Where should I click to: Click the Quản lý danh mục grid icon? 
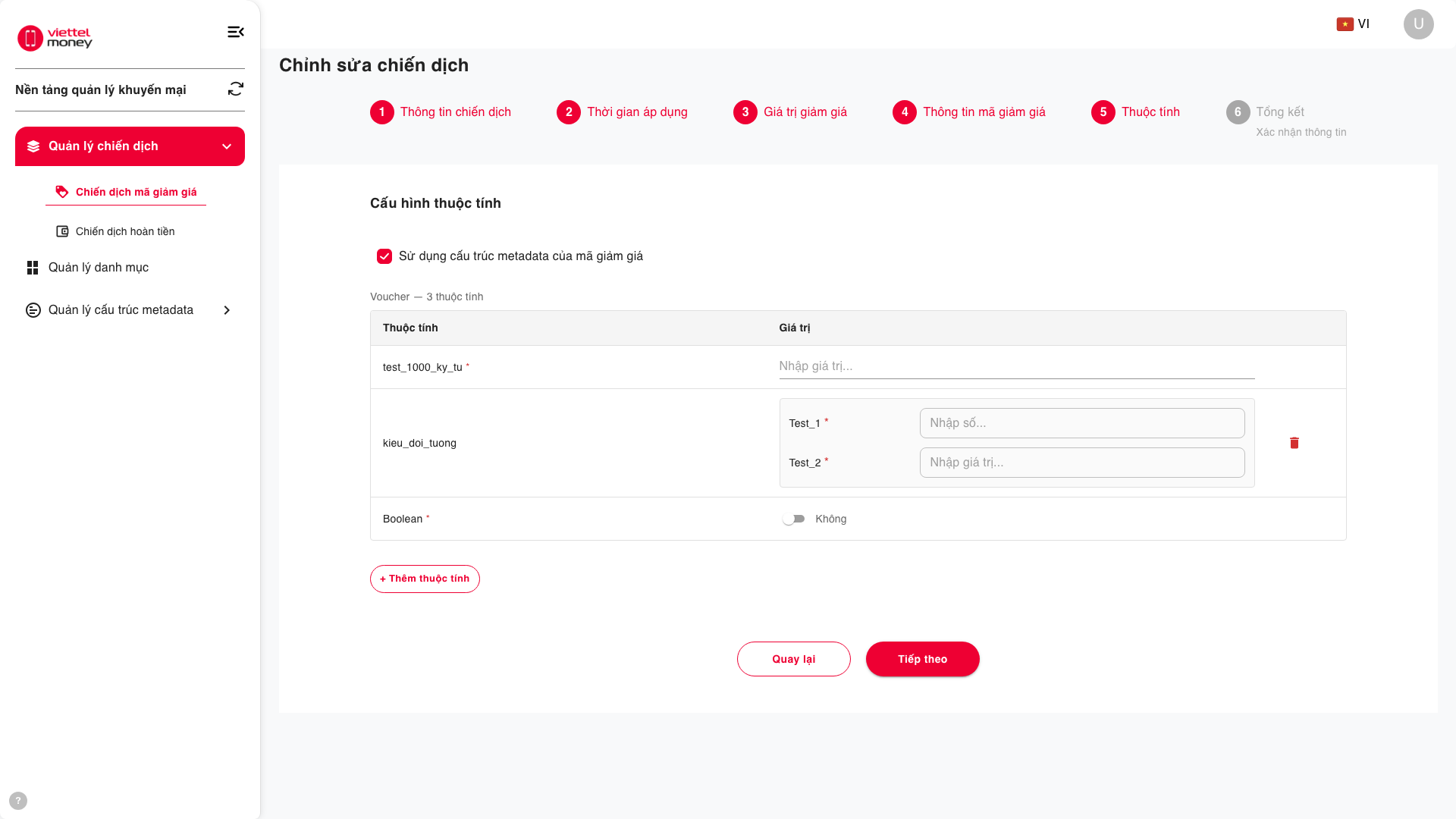tap(33, 268)
